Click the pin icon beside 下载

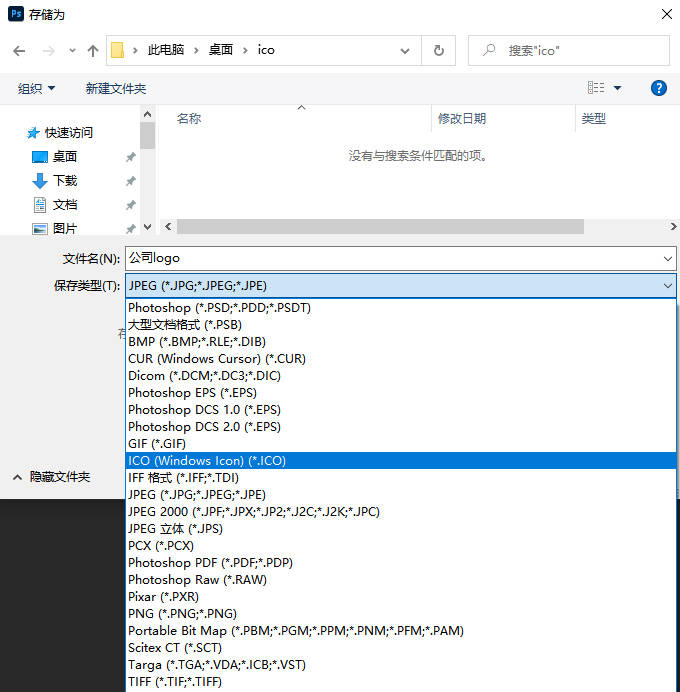click(x=131, y=181)
